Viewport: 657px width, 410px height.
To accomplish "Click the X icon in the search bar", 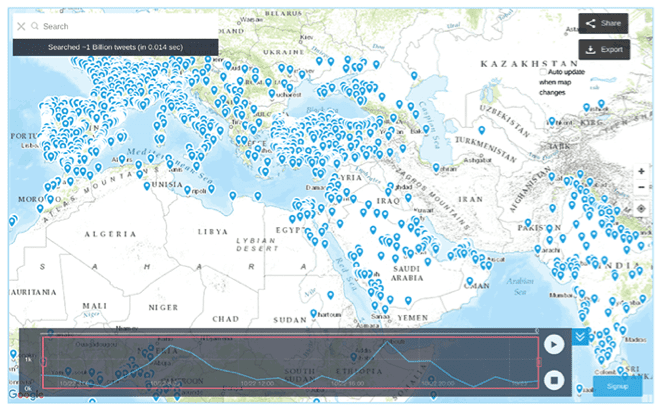I will tap(21, 26).
